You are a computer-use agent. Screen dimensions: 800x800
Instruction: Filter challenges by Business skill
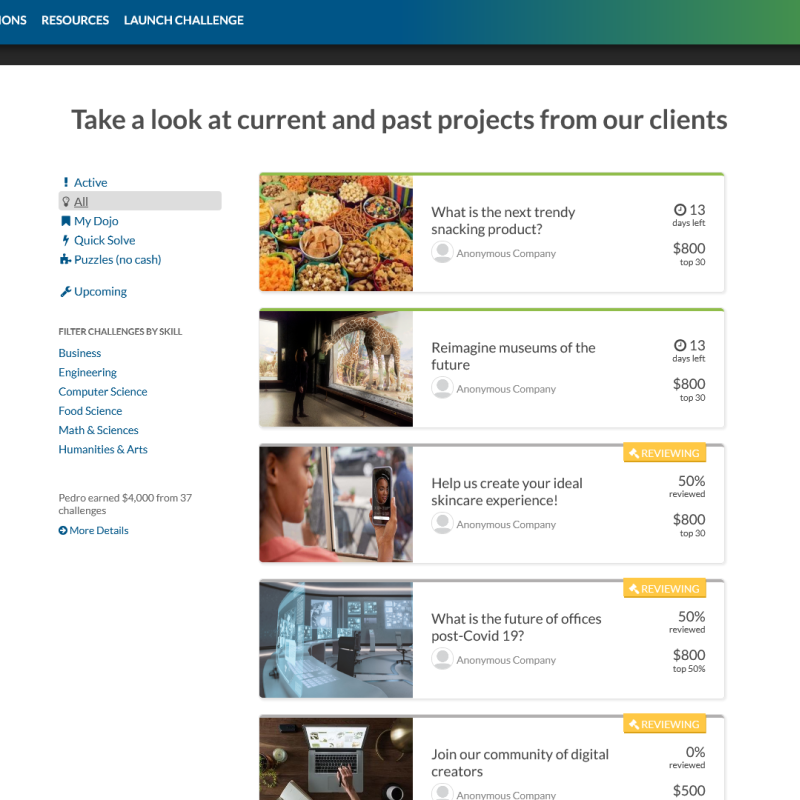(x=79, y=352)
